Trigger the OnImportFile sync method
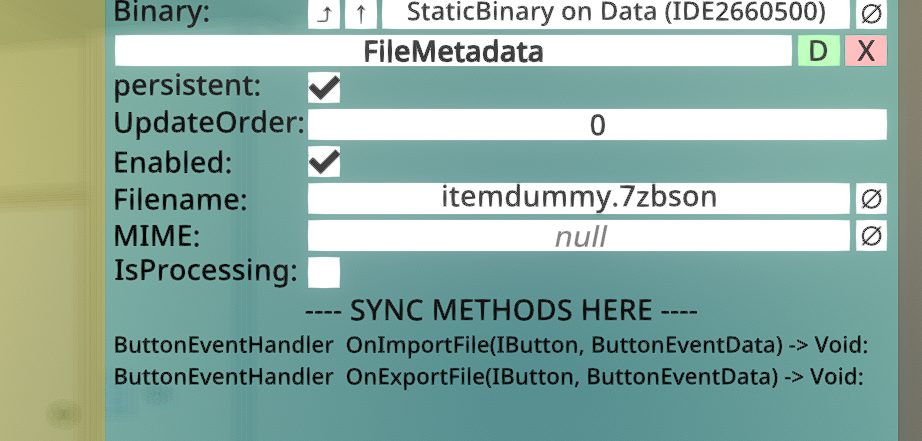The image size is (922, 441). (x=491, y=346)
